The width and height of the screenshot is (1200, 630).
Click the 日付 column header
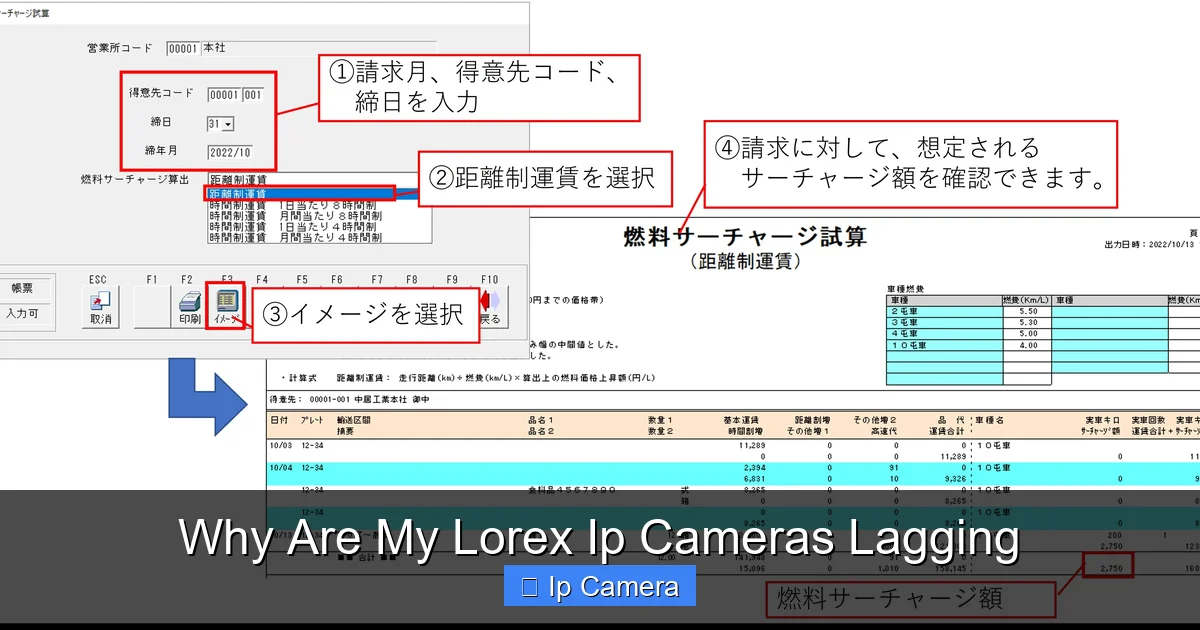[x=280, y=420]
